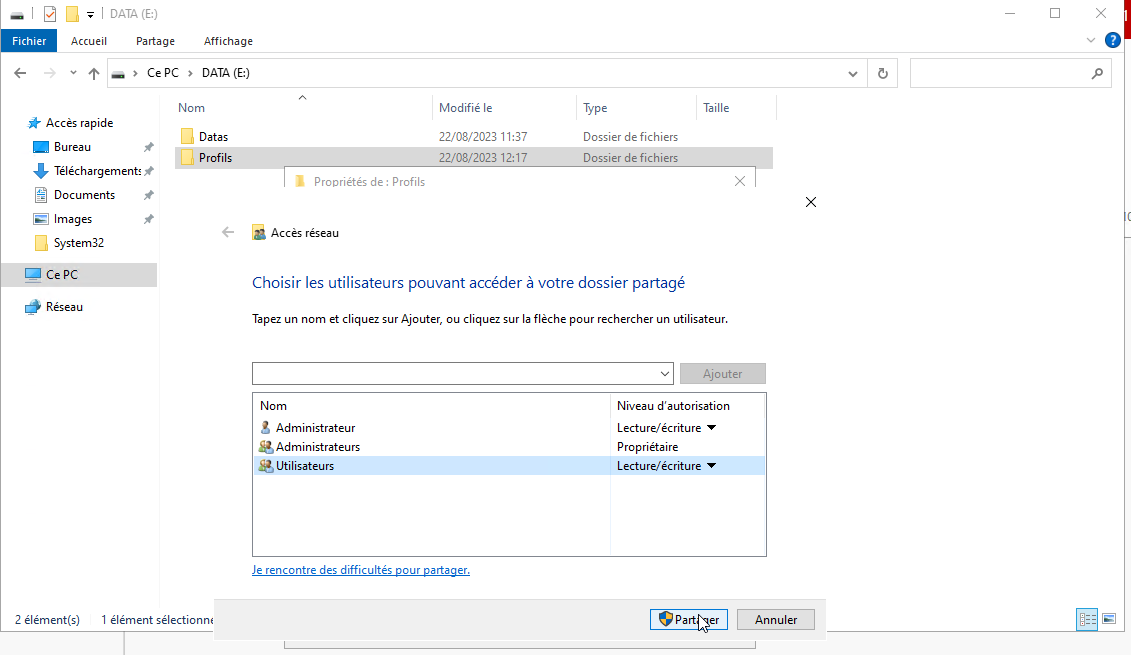Click the properties icon in the title bar

coord(50,14)
